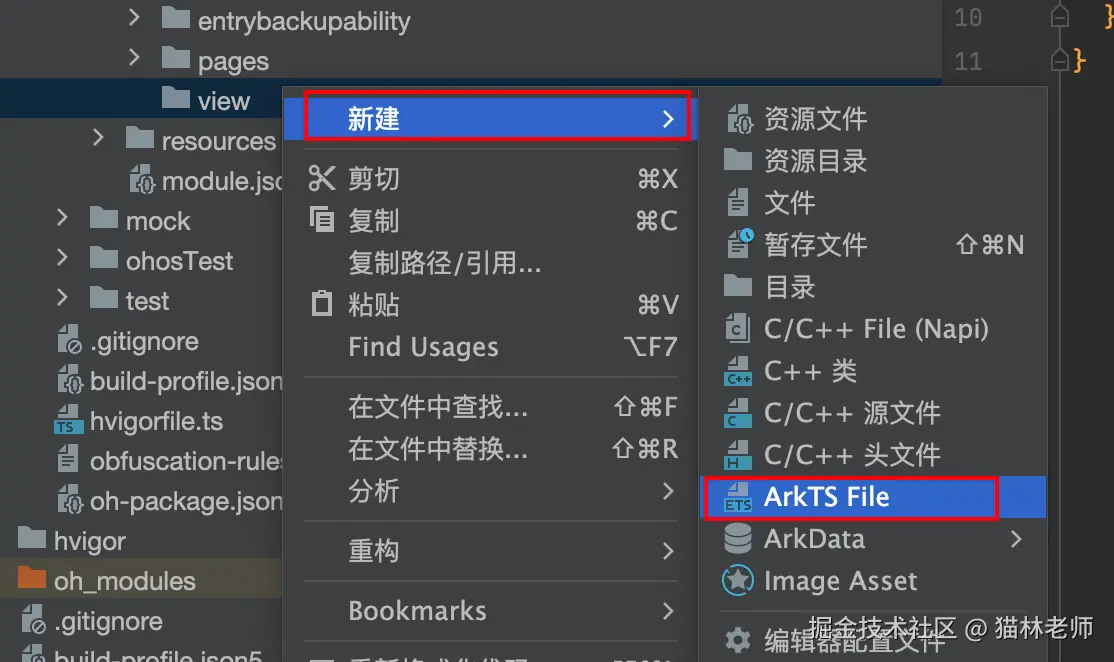Expand the test folder chevron
1114x662 pixels.
[x=62, y=297]
